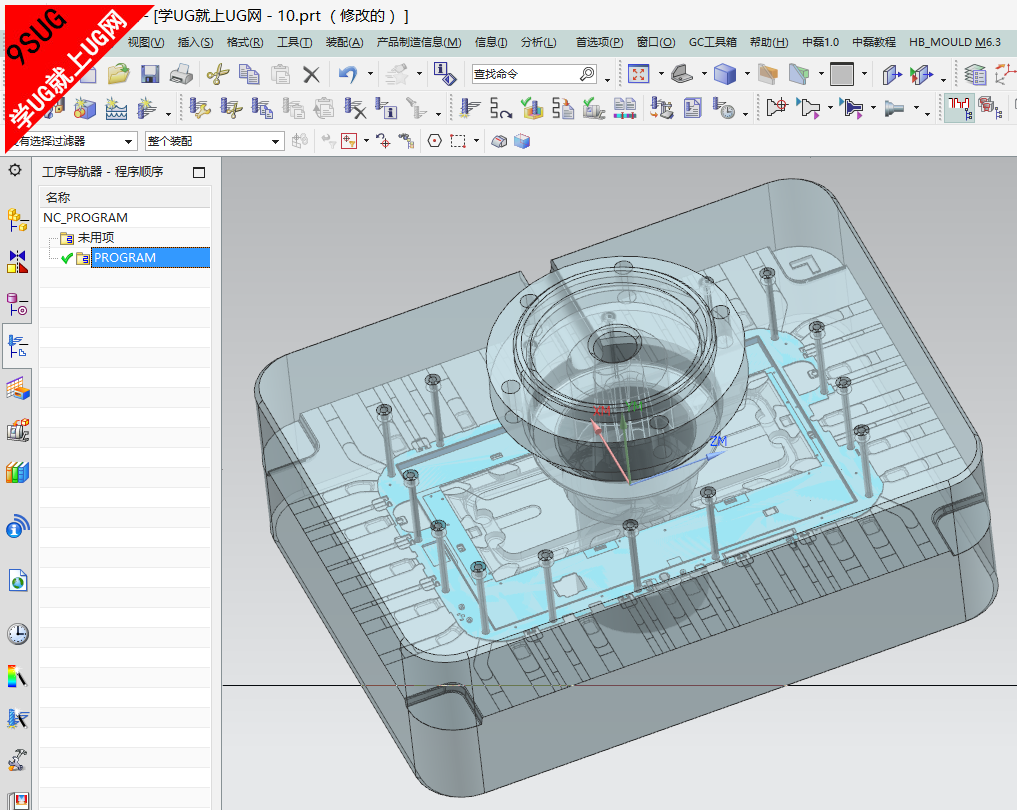The height and width of the screenshot is (810, 1017).
Task: Open the 装配(A) menu
Action: coord(344,42)
